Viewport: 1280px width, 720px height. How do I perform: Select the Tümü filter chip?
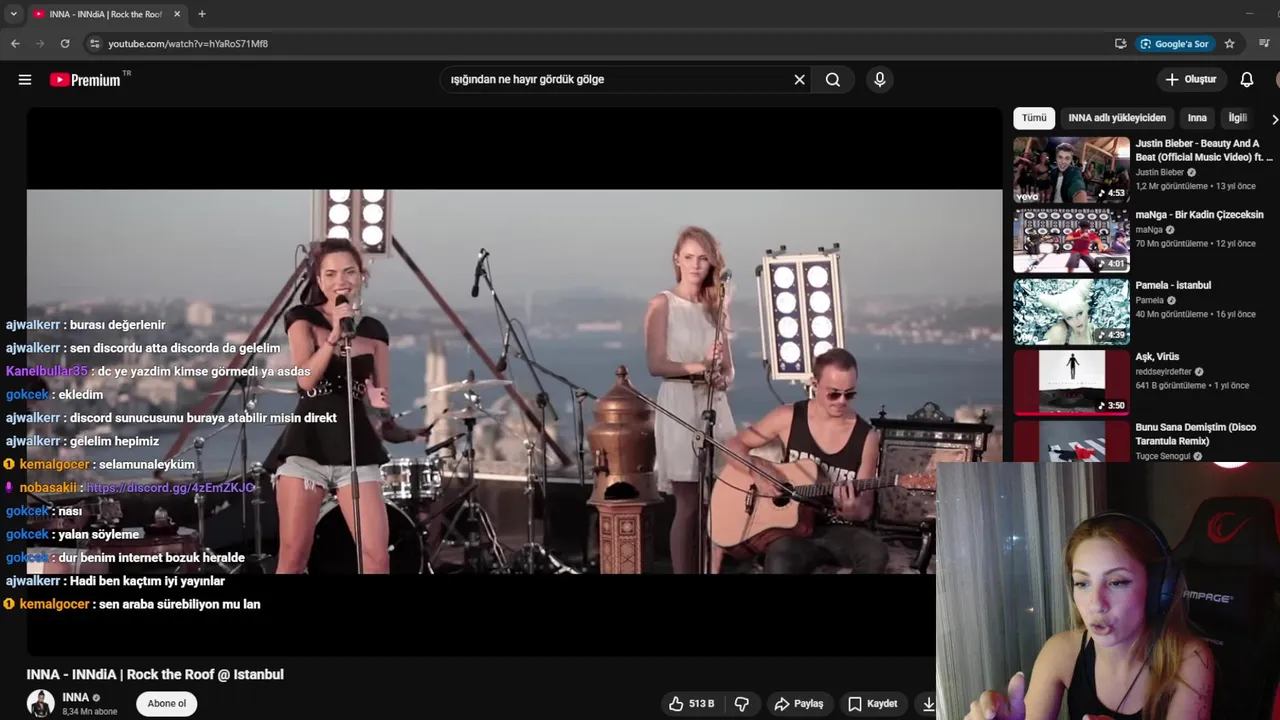coord(1034,118)
